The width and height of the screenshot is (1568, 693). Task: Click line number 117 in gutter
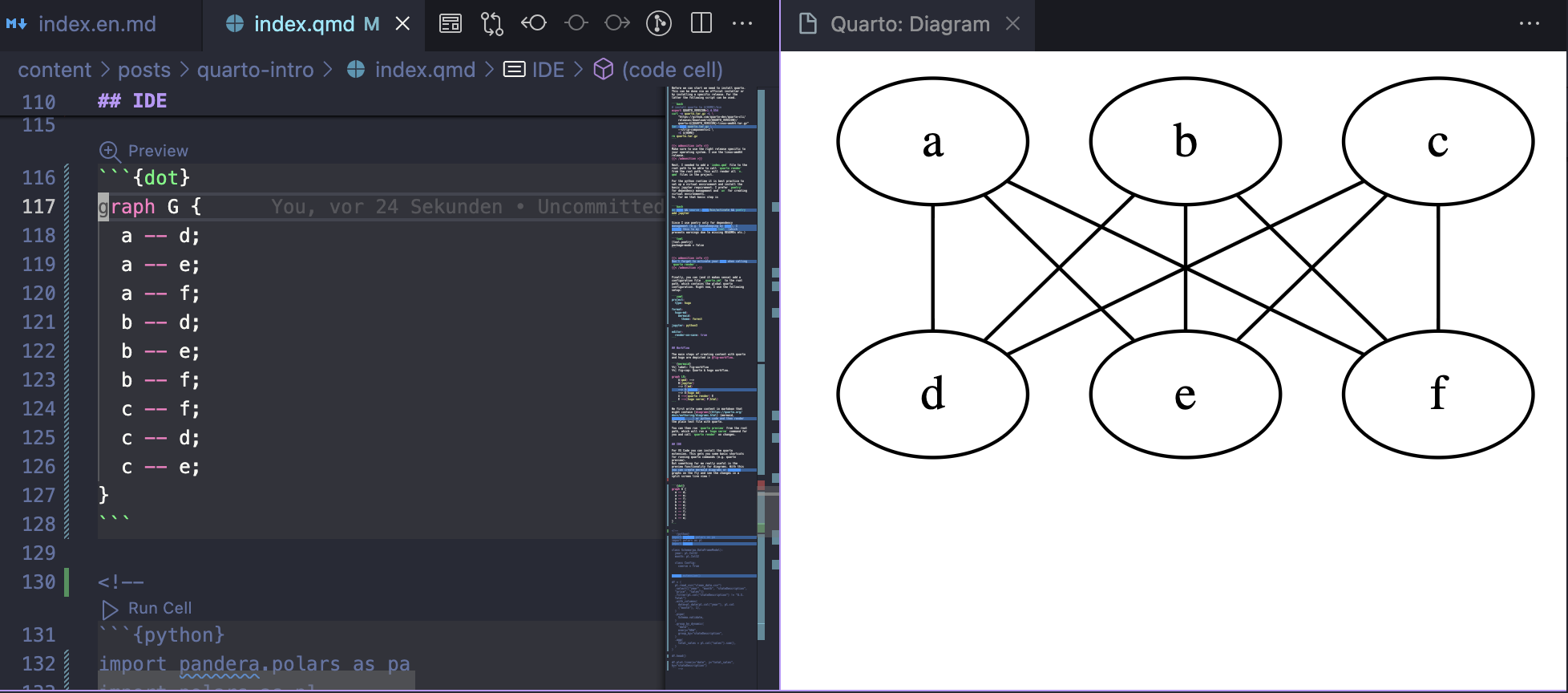(x=38, y=207)
